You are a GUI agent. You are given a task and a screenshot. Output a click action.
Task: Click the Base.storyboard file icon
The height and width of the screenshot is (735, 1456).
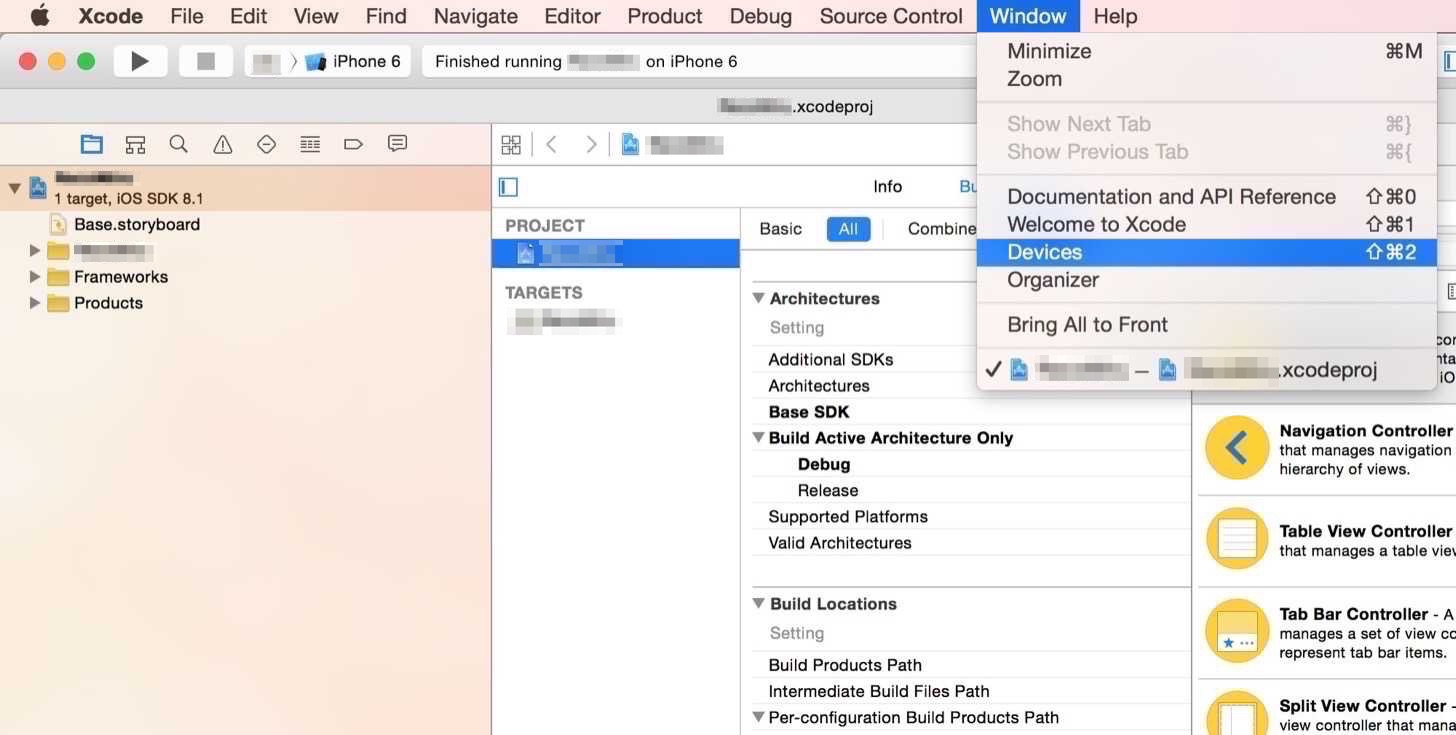click(x=58, y=225)
